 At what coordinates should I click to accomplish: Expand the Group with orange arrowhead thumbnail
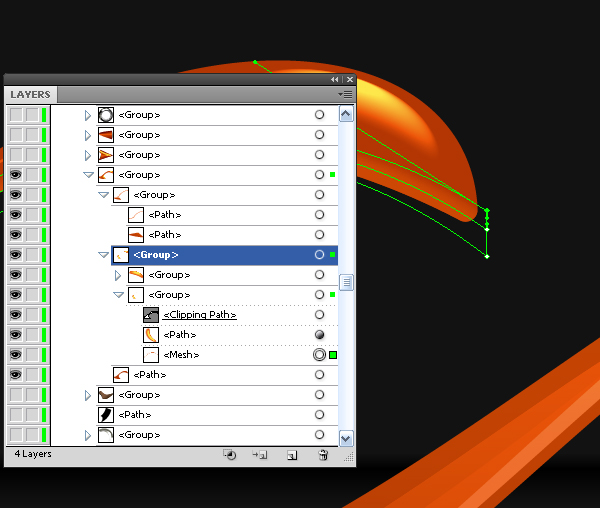pyautogui.click(x=88, y=155)
